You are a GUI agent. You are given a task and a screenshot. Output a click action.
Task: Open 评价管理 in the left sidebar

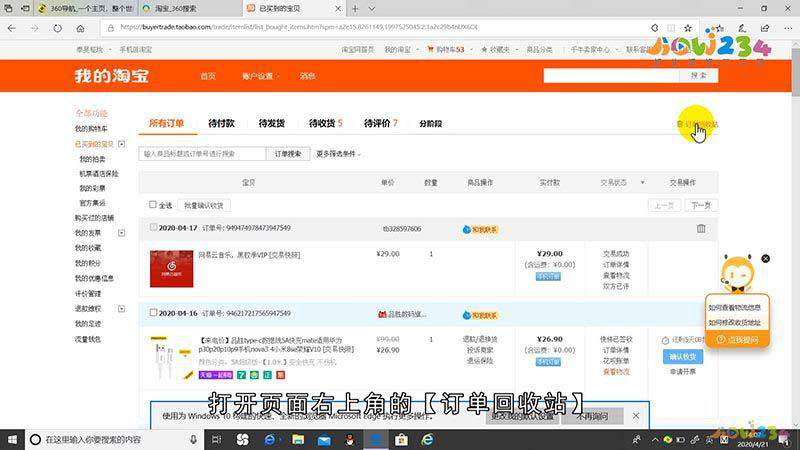tap(88, 294)
